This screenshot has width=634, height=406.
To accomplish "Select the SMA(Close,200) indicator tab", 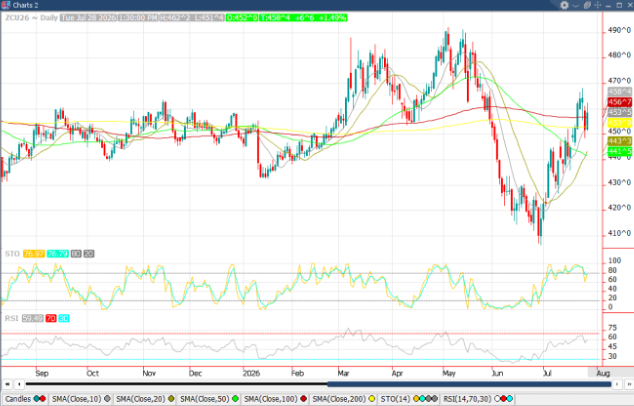I will coord(343,399).
